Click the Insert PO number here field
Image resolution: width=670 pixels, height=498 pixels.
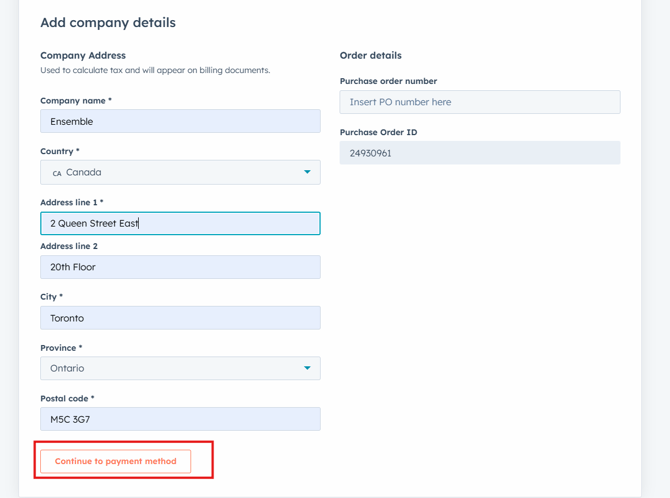pyautogui.click(x=479, y=102)
